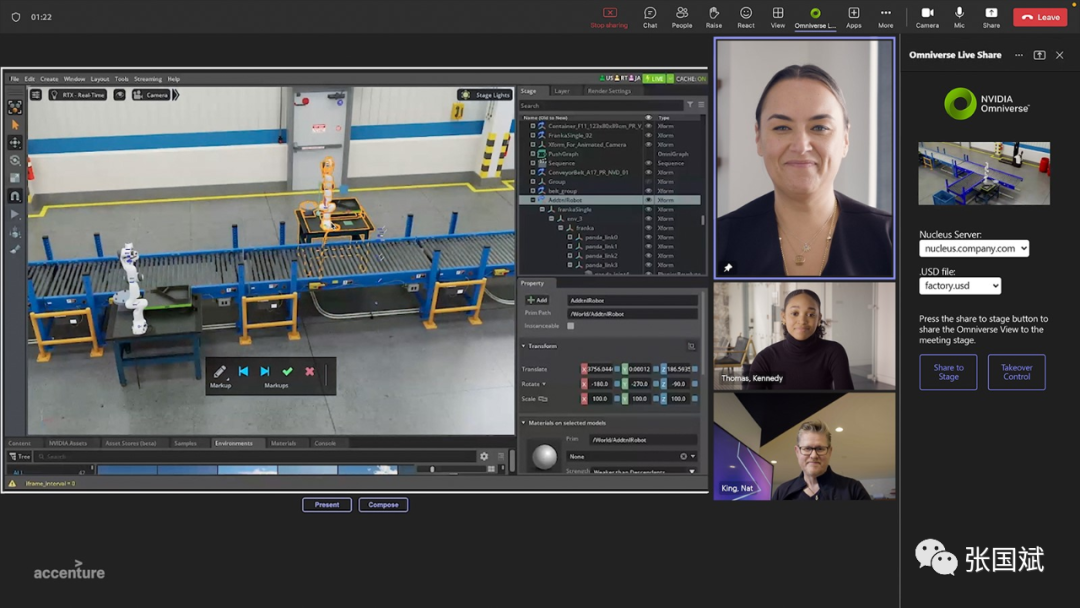Toggle visibility of ConveyorBelt_A17_PR_NVD_01
This screenshot has width=1080, height=608.
pyautogui.click(x=648, y=172)
